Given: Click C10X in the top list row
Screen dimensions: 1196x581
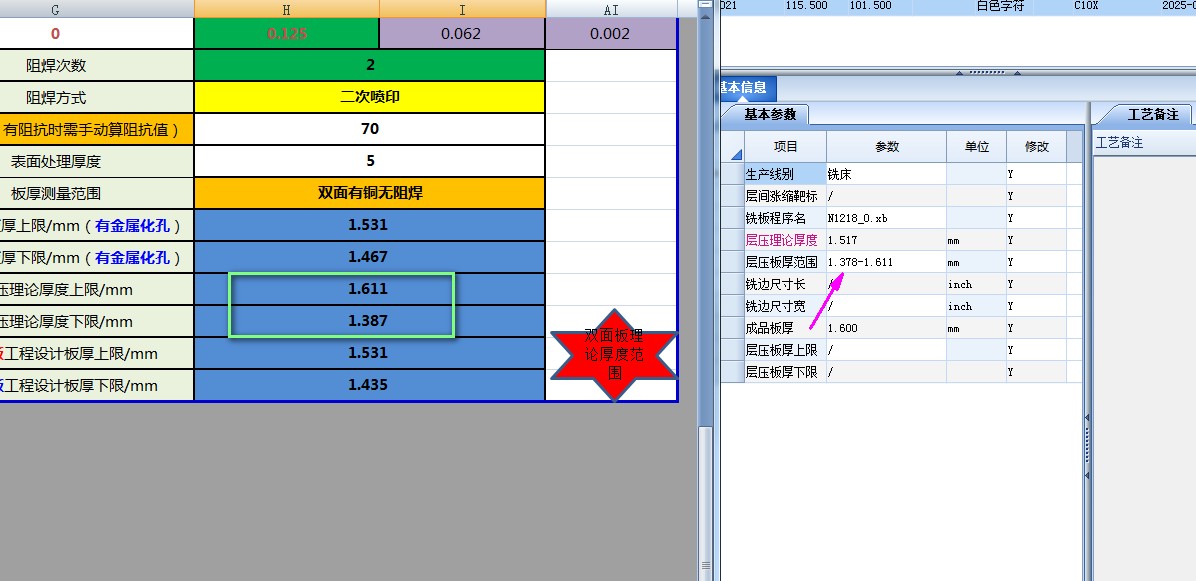Looking at the screenshot, I should click(x=1087, y=5).
